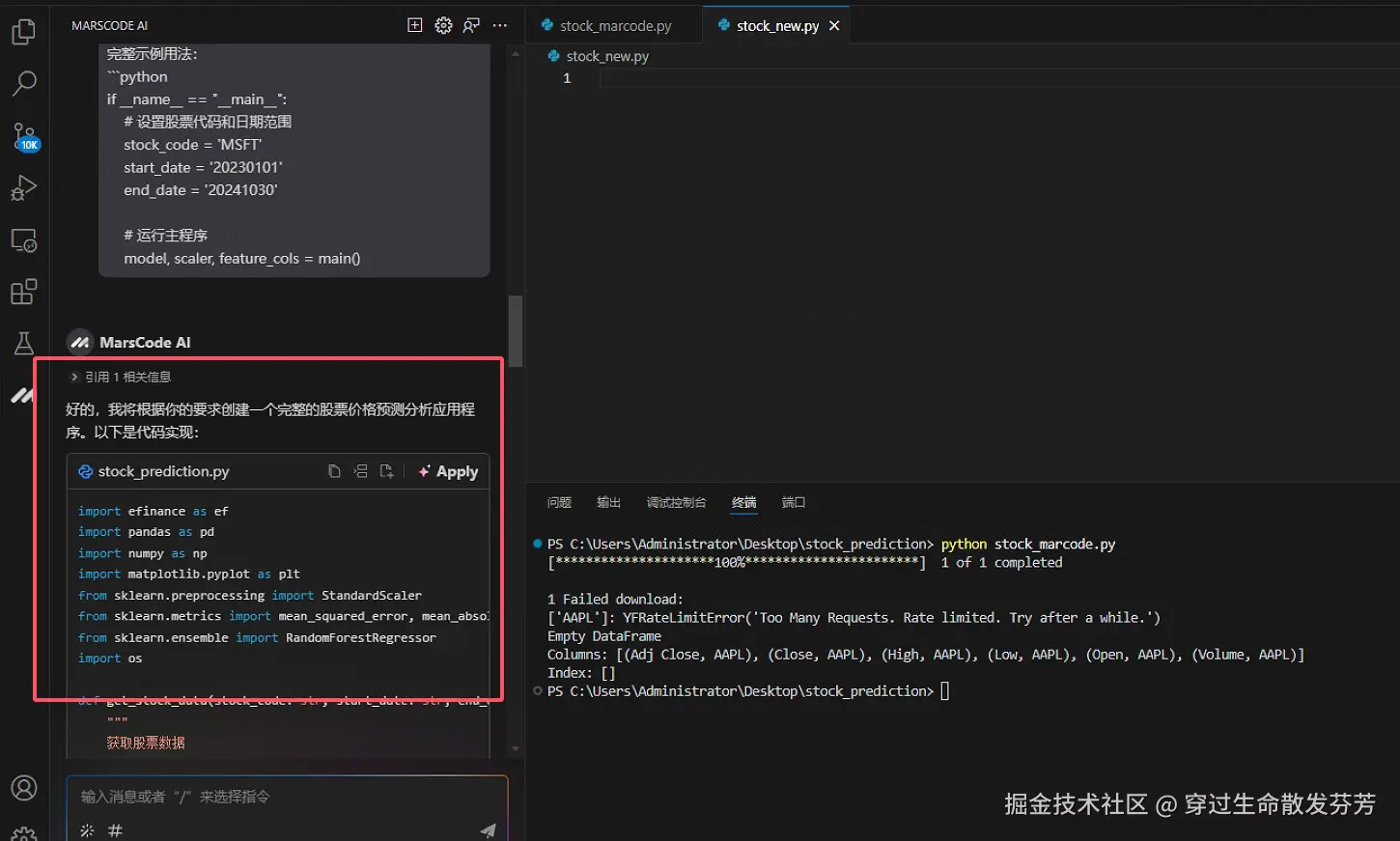Click the feedback icon in MarsCode header
Viewport: 1400px width, 841px height.
pos(471,25)
